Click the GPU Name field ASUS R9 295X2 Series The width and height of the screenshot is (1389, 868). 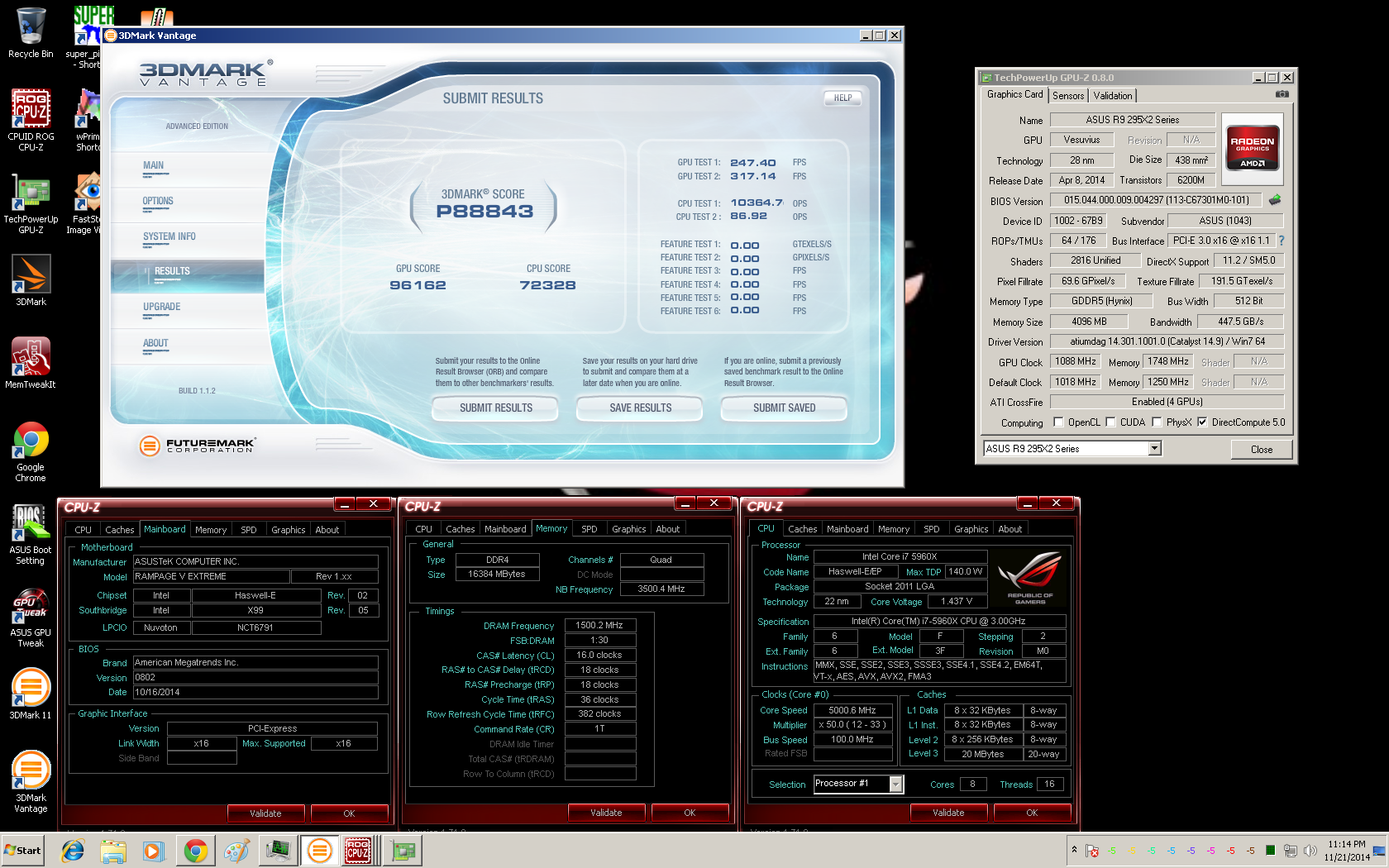(1132, 120)
